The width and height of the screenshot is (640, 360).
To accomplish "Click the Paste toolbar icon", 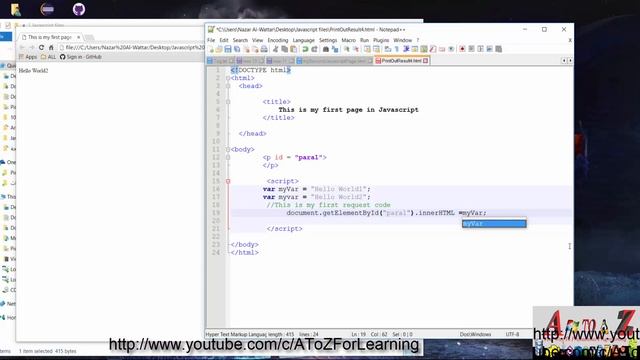I will tap(293, 49).
